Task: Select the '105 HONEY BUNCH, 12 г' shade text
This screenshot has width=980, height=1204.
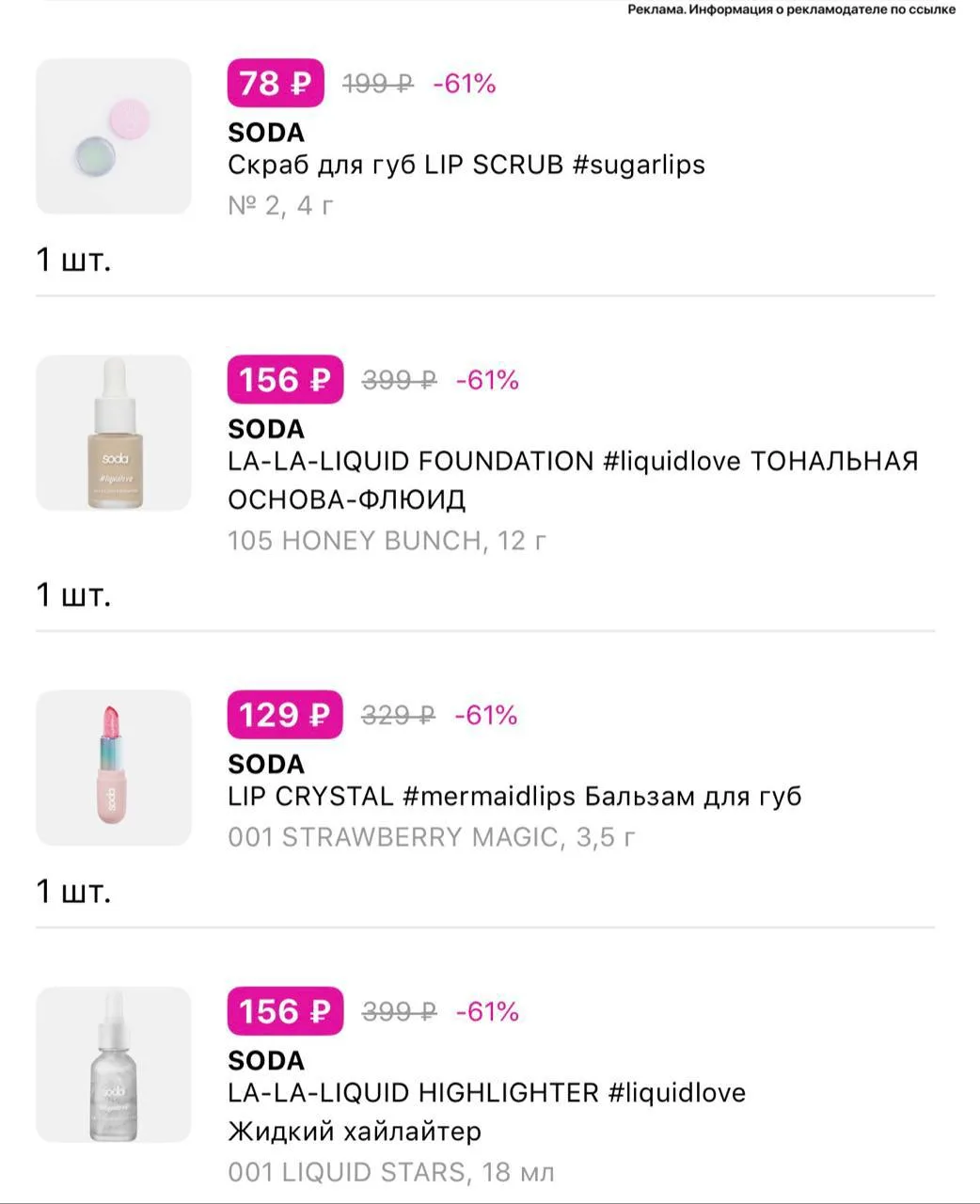Action: pos(387,541)
